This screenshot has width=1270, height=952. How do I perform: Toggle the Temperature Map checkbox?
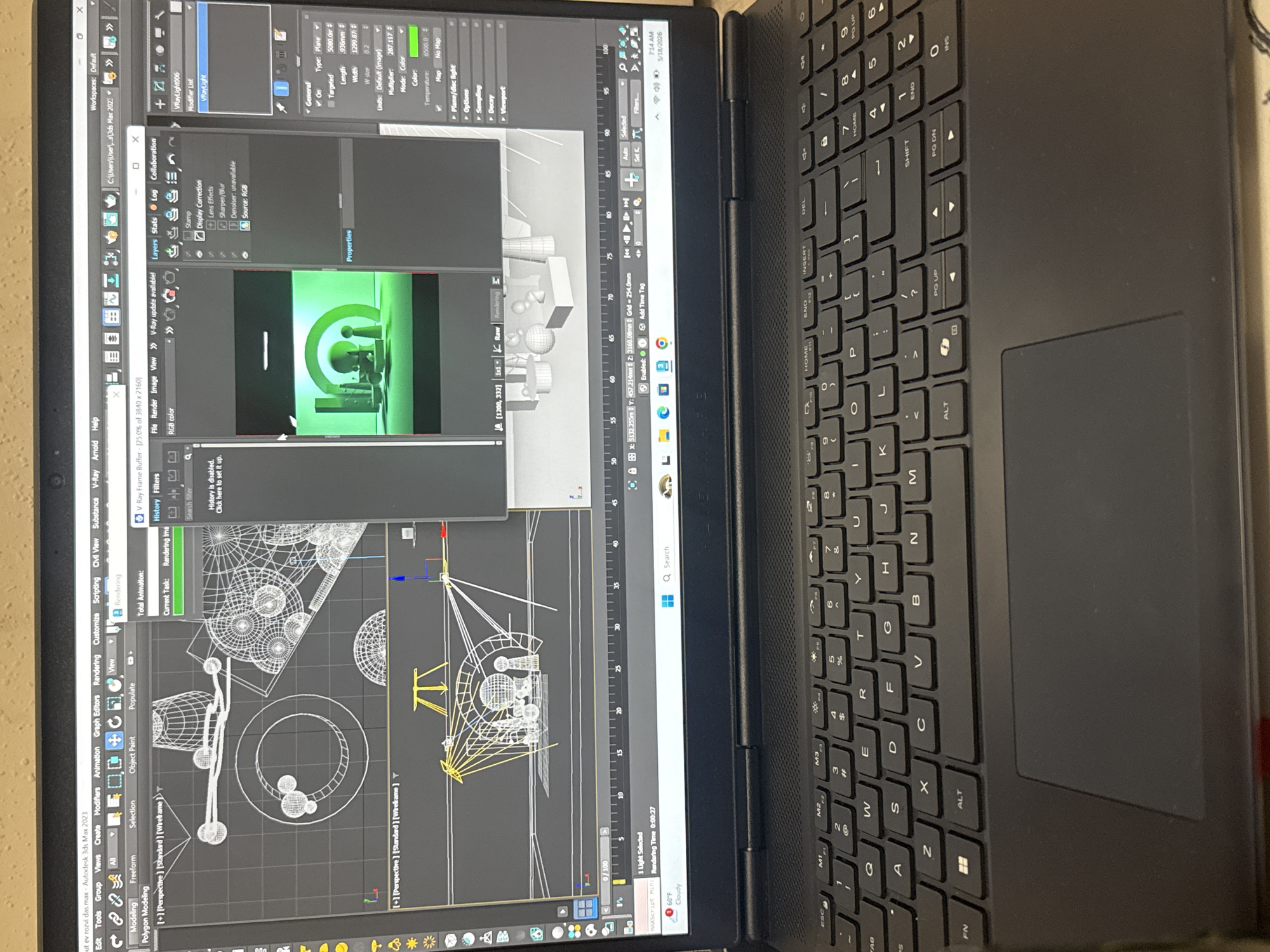(438, 108)
